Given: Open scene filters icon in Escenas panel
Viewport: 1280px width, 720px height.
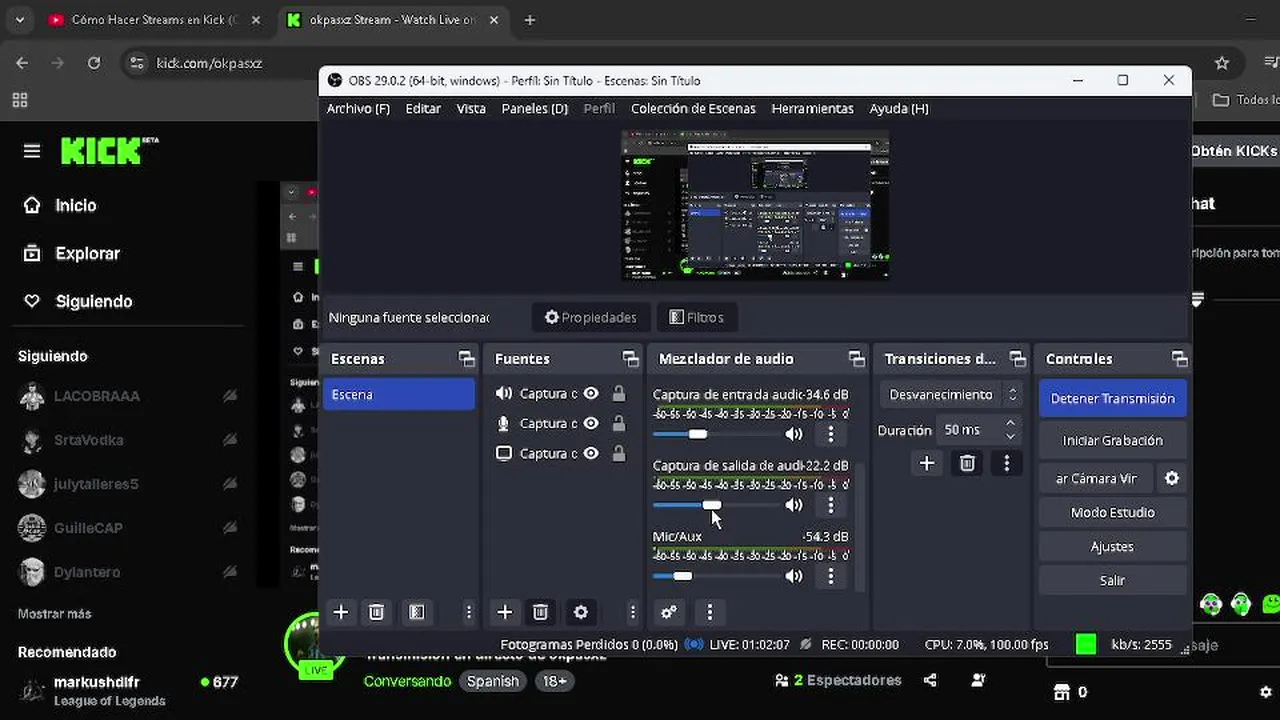Looking at the screenshot, I should 417,612.
